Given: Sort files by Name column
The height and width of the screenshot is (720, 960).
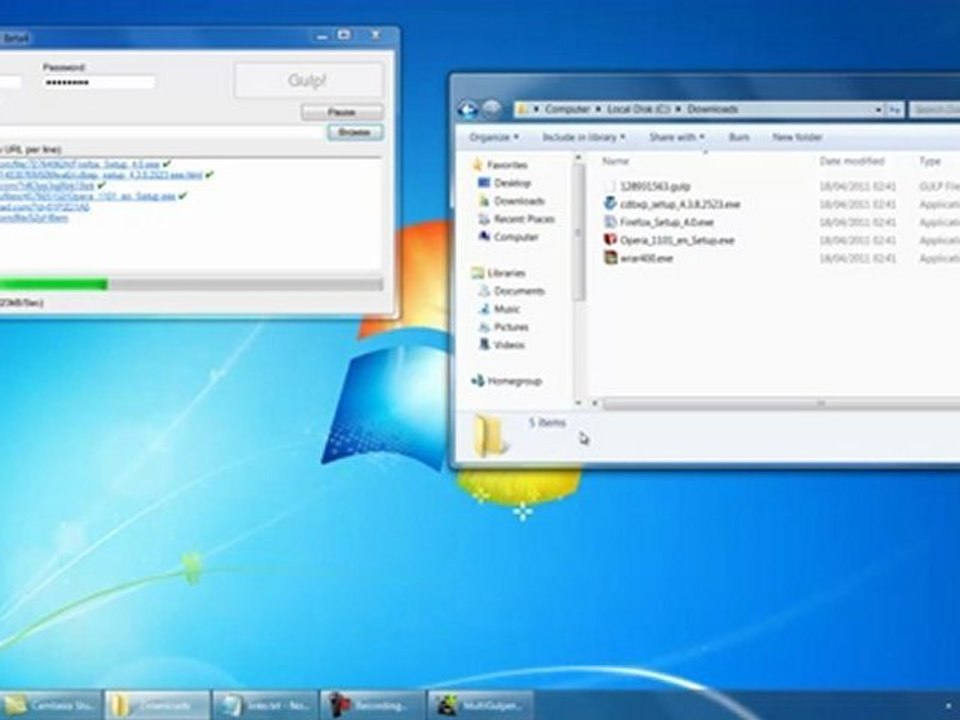Looking at the screenshot, I should (x=616, y=161).
